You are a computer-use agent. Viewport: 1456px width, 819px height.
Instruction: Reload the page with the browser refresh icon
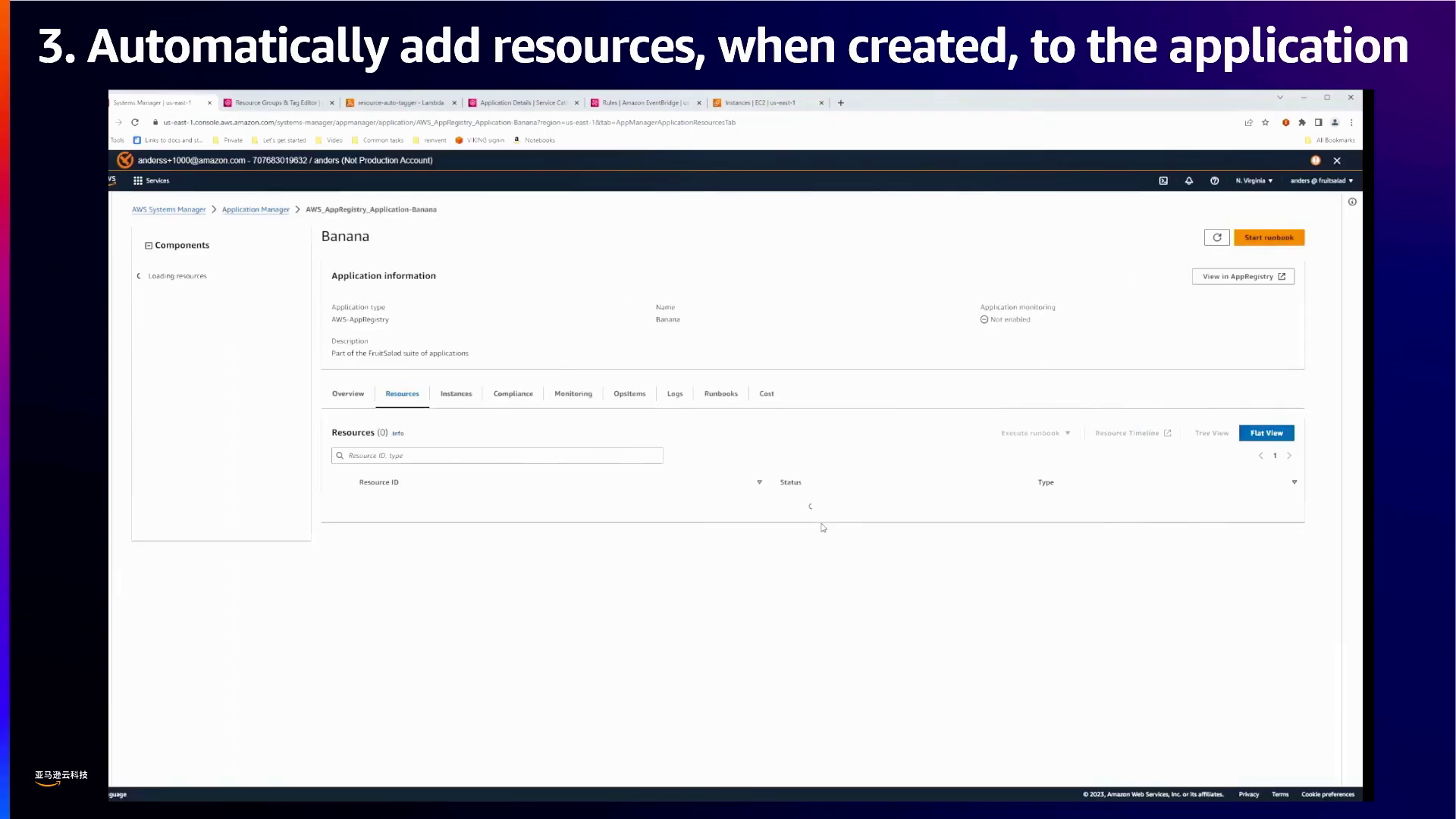135,122
